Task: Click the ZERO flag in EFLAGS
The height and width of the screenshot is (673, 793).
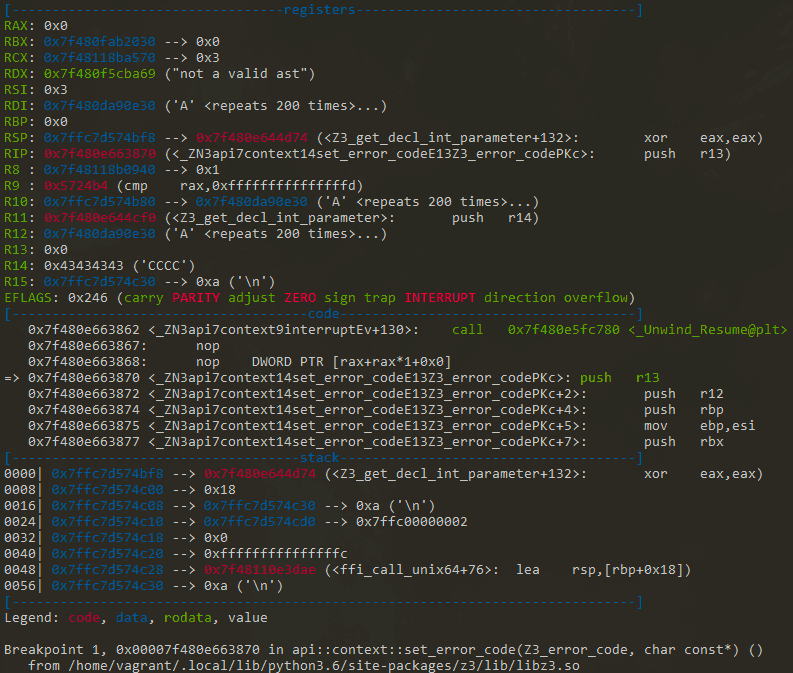Action: coord(300,298)
